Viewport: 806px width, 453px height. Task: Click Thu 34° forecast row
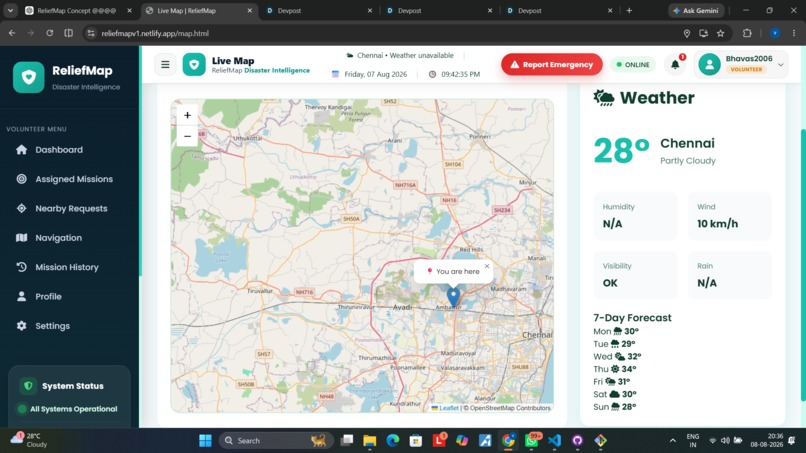(615, 369)
